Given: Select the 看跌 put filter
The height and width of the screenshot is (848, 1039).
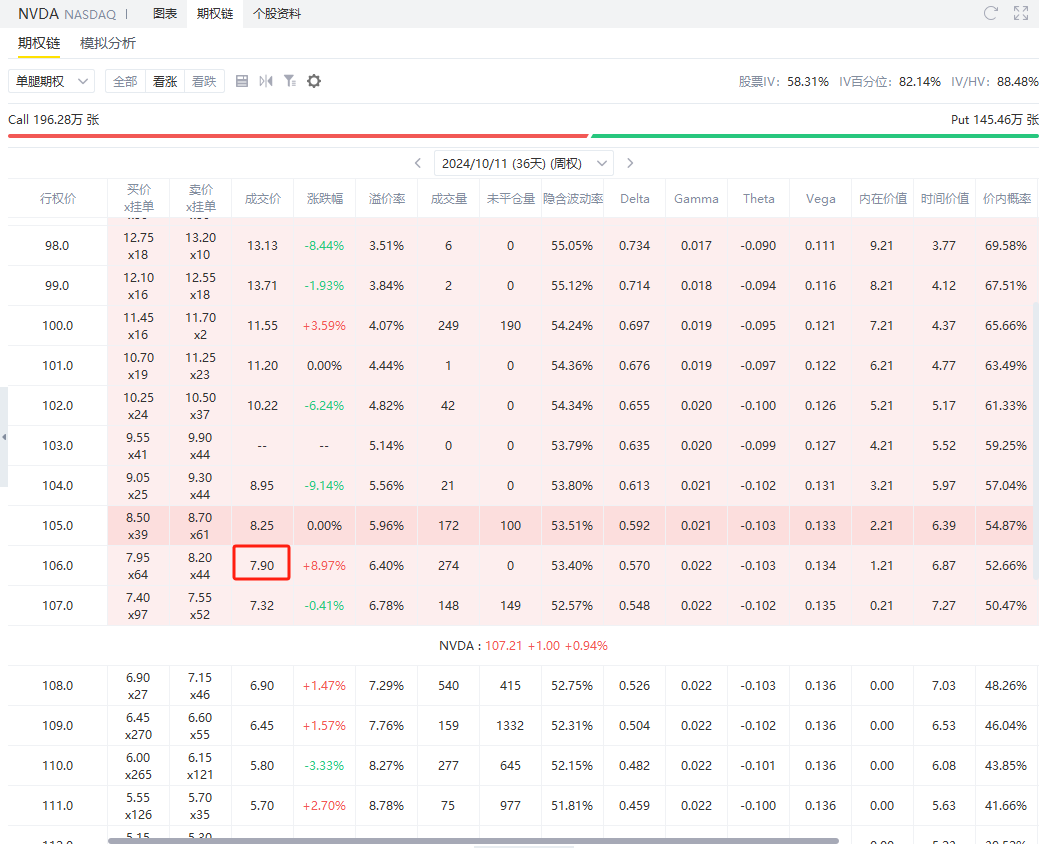Looking at the screenshot, I should pos(204,81).
